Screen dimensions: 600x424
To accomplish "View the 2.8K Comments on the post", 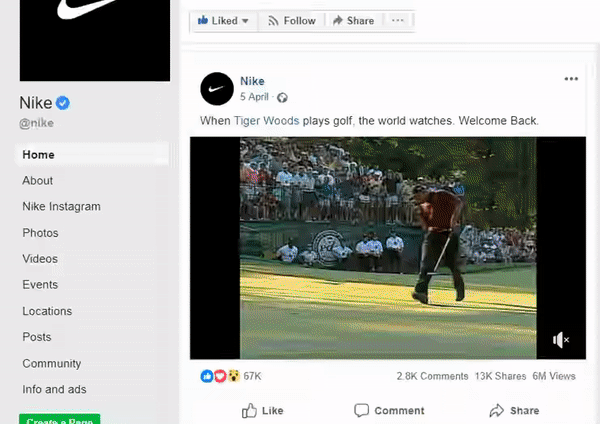I will (432, 376).
